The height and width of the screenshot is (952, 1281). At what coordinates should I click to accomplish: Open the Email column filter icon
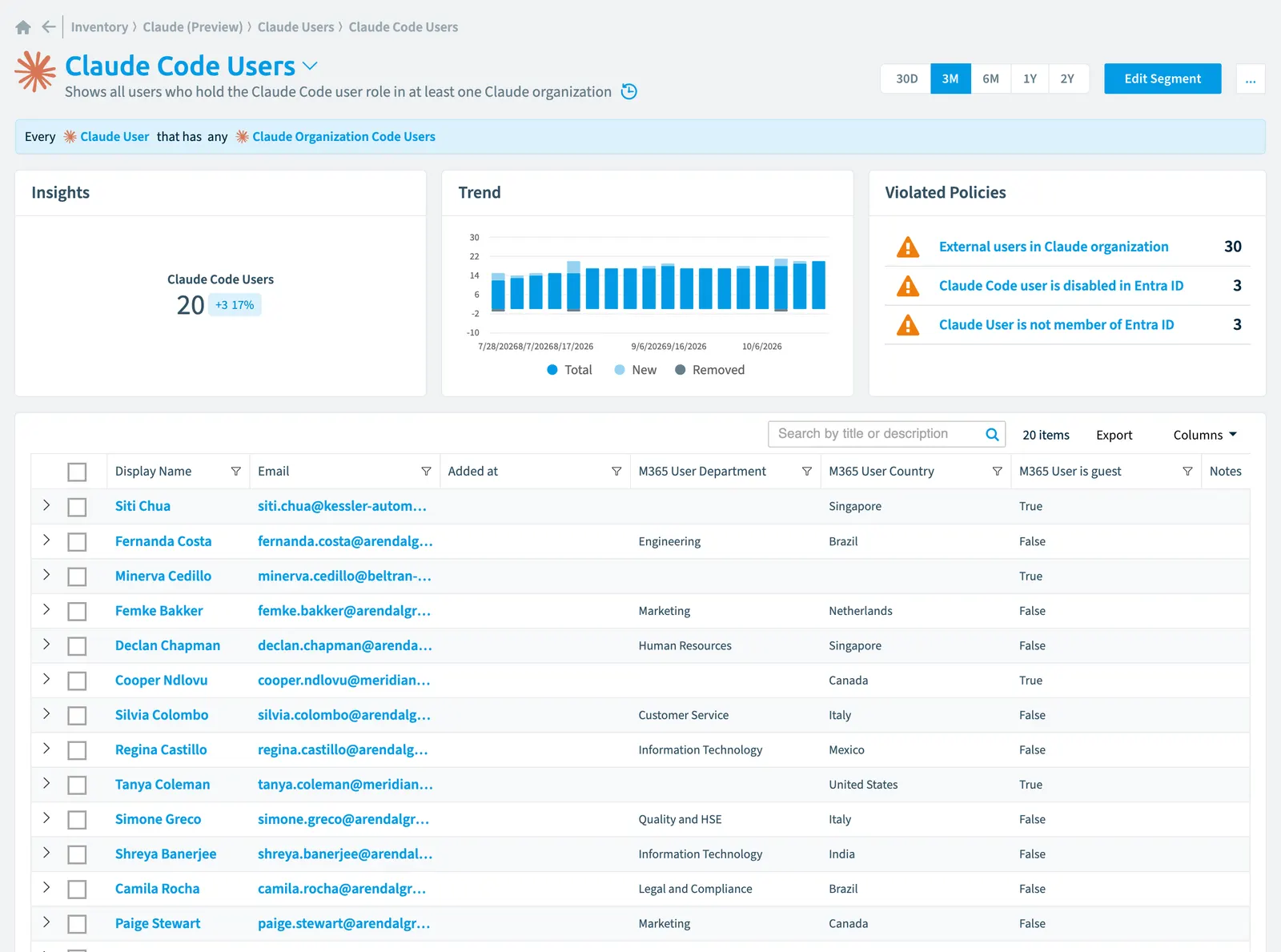point(426,472)
